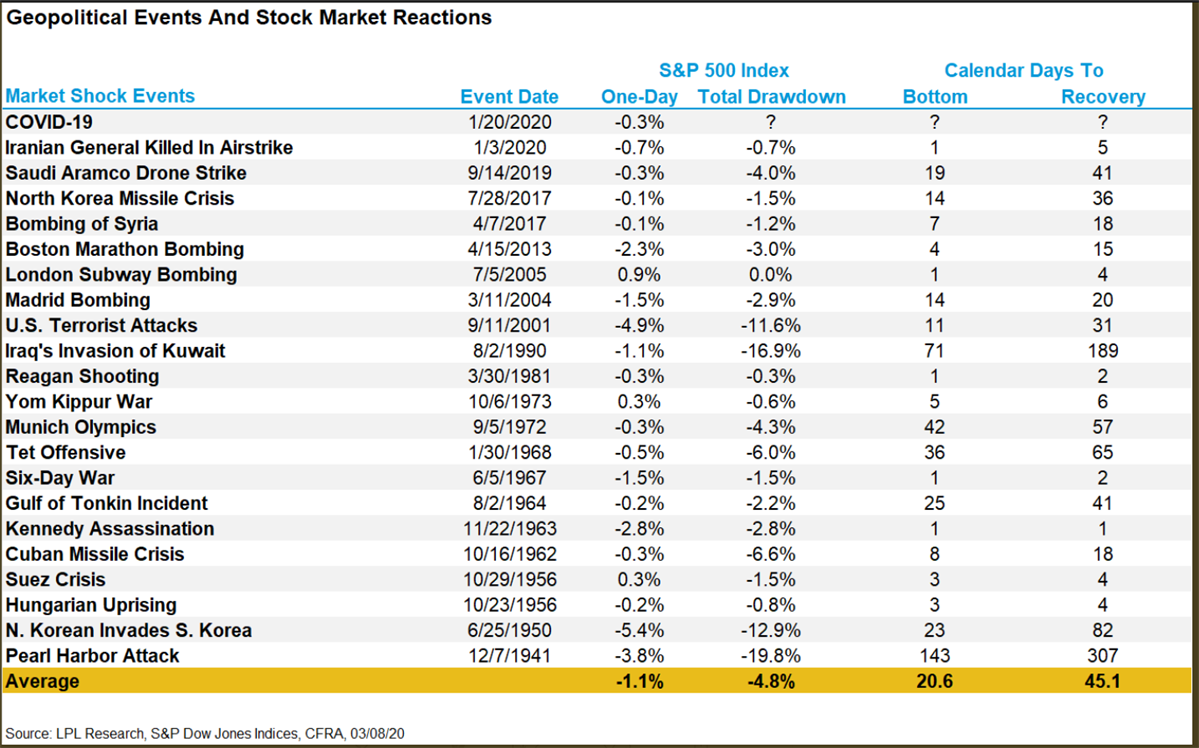This screenshot has height=748, width=1199.
Task: Click the Kennedy Assassination date 11/22/1963
Action: click(x=509, y=529)
